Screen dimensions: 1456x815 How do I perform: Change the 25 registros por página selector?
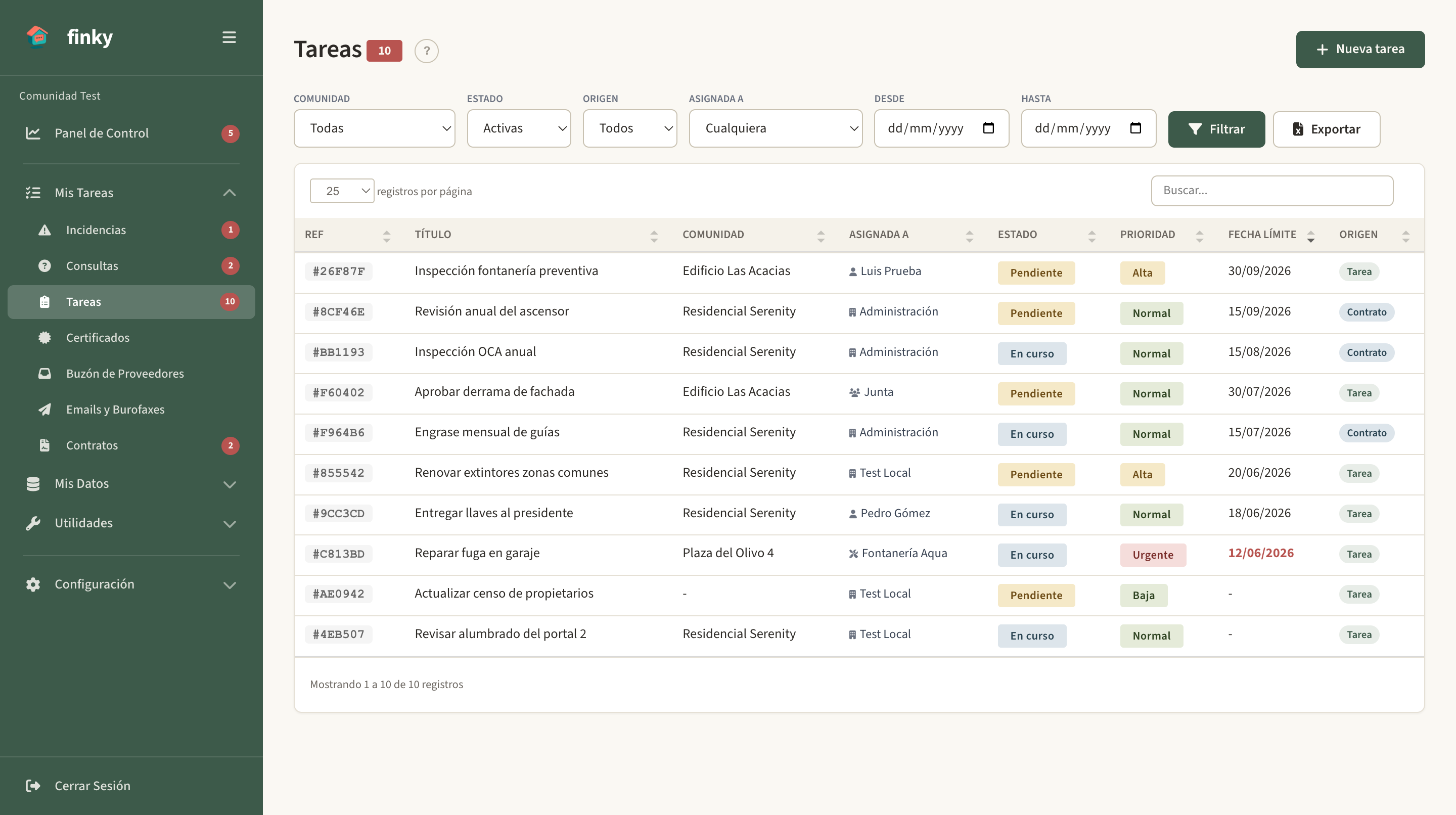click(341, 191)
